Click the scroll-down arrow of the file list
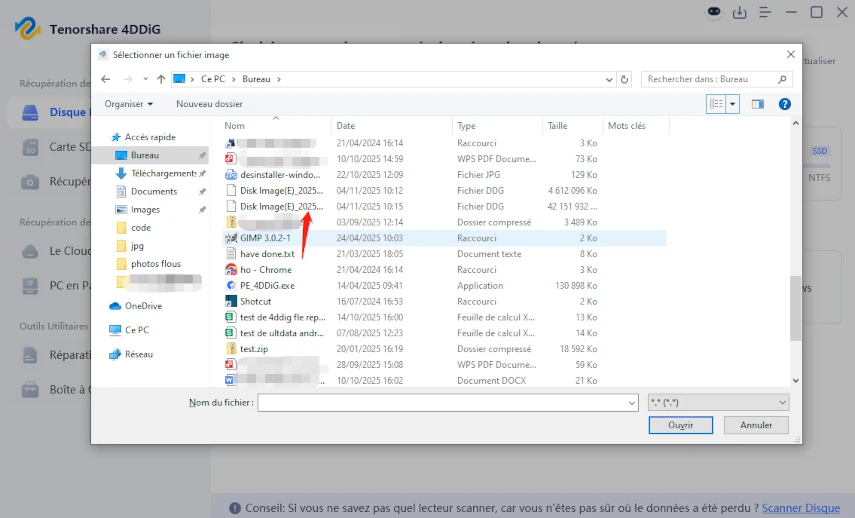 pos(795,381)
